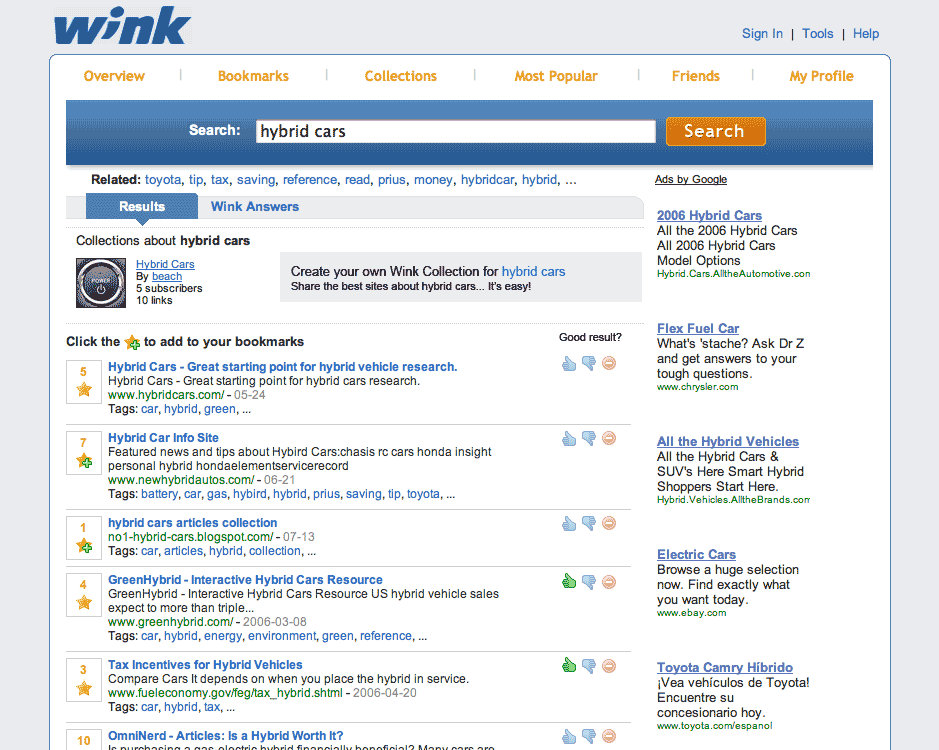Open no1-hybrid-cars.blogspot.com URL
The image size is (939, 750).
190,537
